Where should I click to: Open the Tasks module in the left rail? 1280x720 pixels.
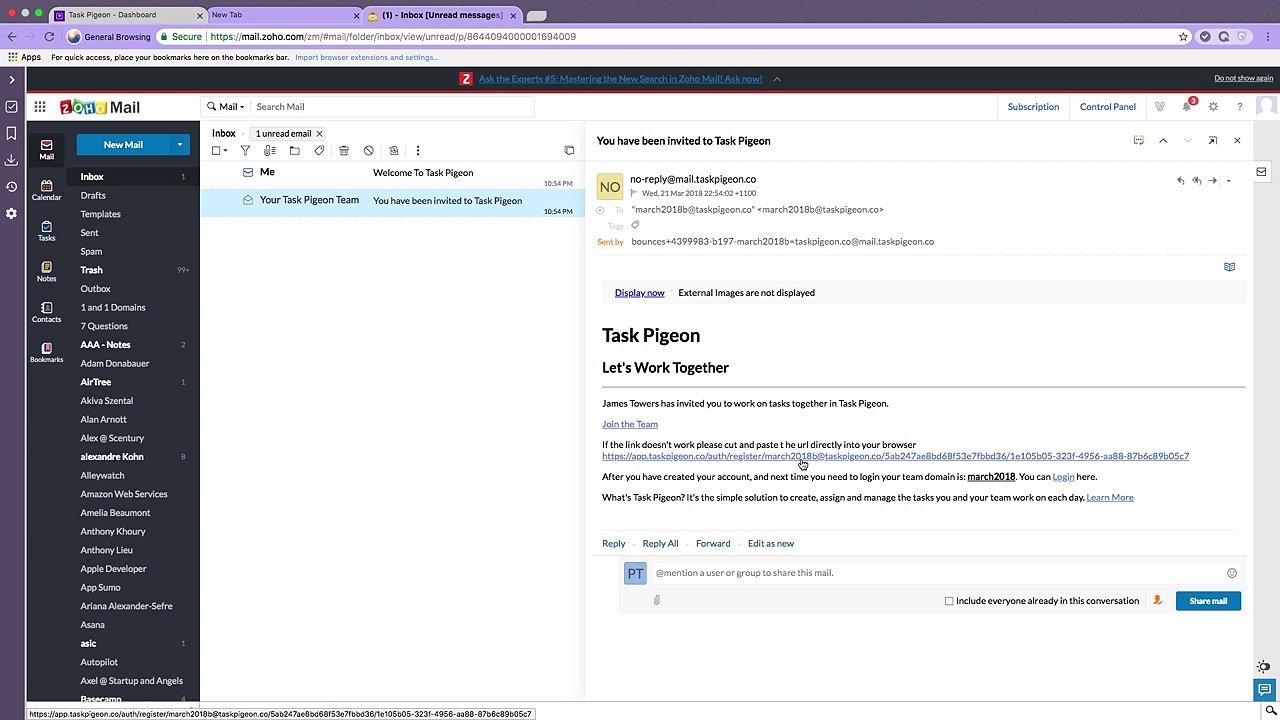point(46,231)
